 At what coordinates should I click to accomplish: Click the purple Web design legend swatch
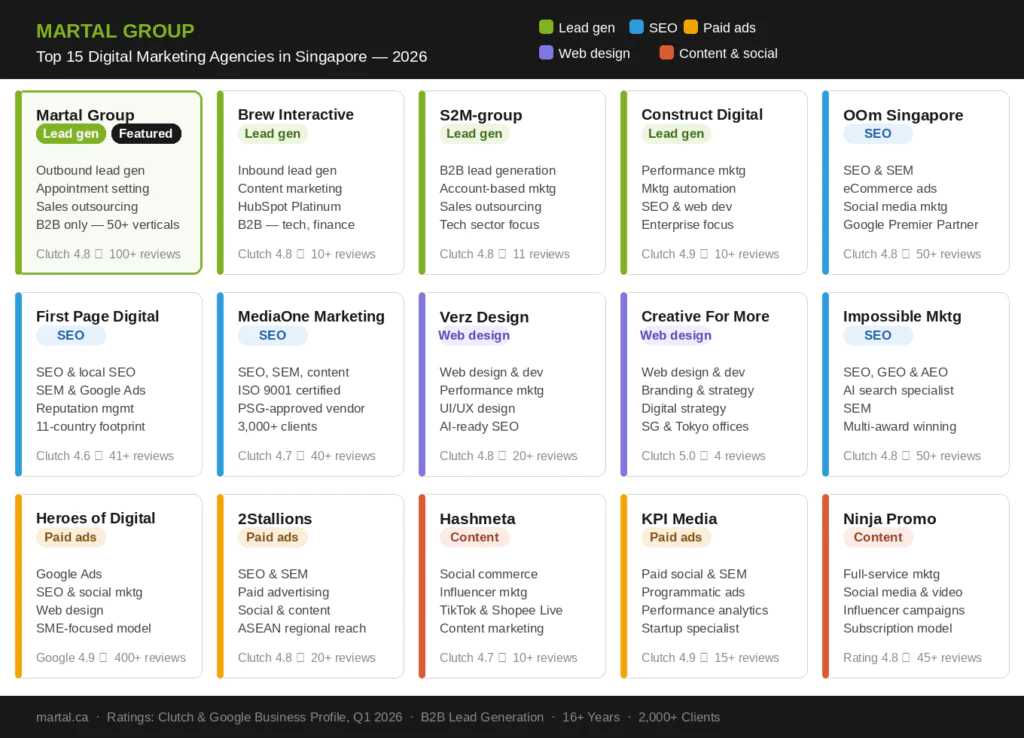(546, 52)
